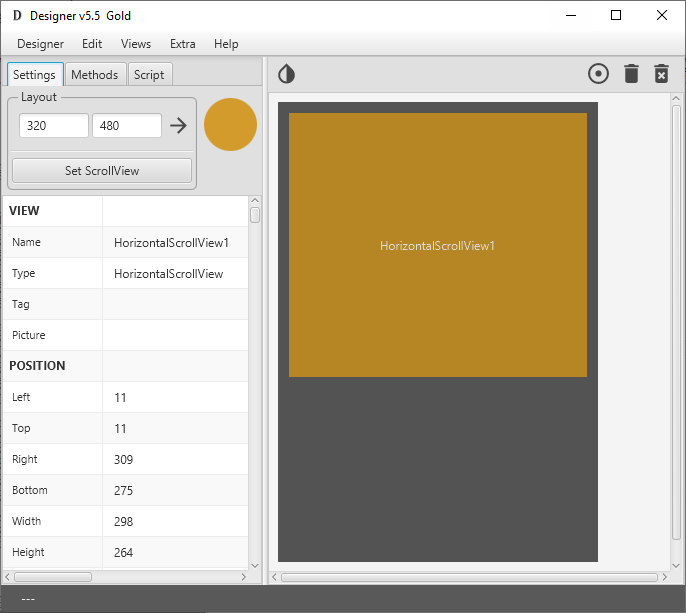Switch to the Methods tab
Screen dimensions: 686x613
pyautogui.click(x=95, y=75)
